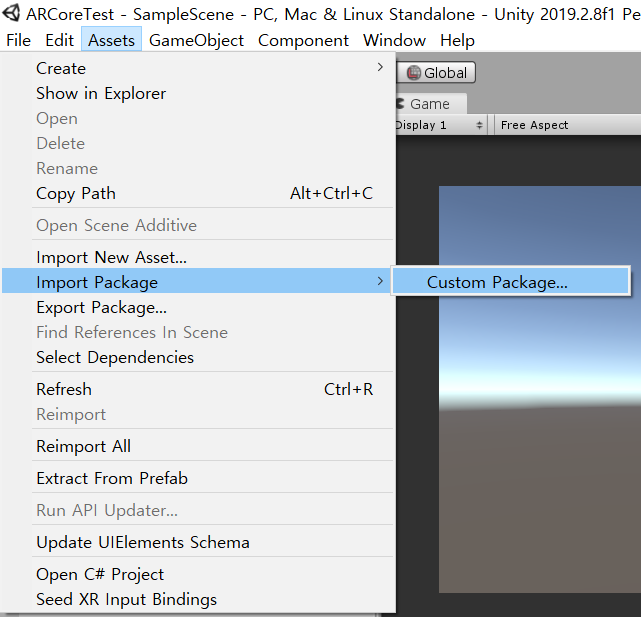The image size is (641, 617).
Task: Select Update UIElements Schema
Action: click(x=198, y=542)
